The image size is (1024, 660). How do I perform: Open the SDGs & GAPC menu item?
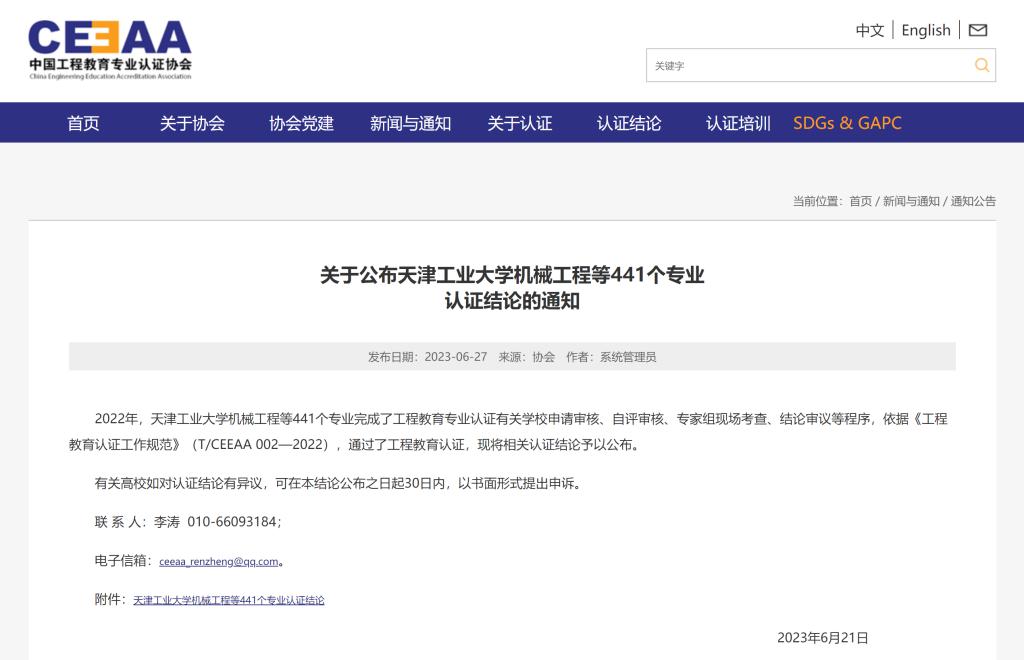click(847, 123)
